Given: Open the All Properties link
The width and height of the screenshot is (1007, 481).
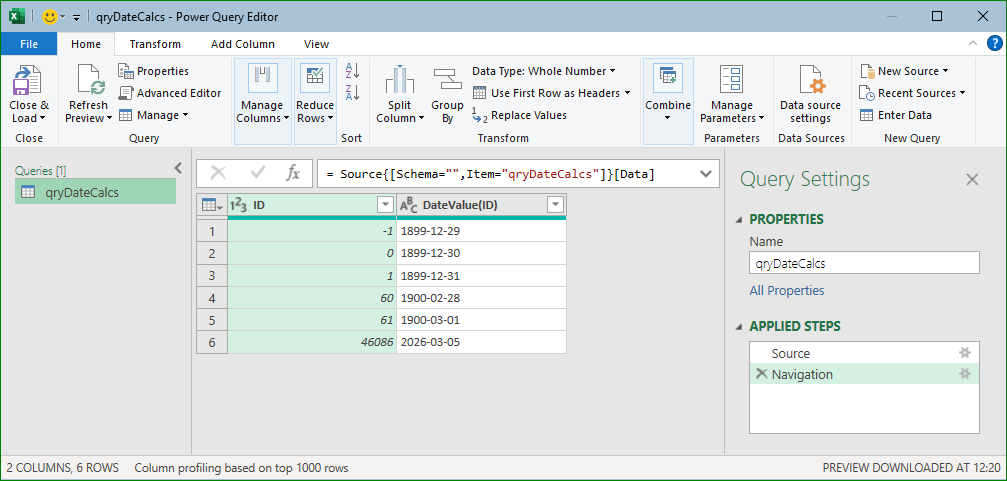Looking at the screenshot, I should (x=787, y=290).
